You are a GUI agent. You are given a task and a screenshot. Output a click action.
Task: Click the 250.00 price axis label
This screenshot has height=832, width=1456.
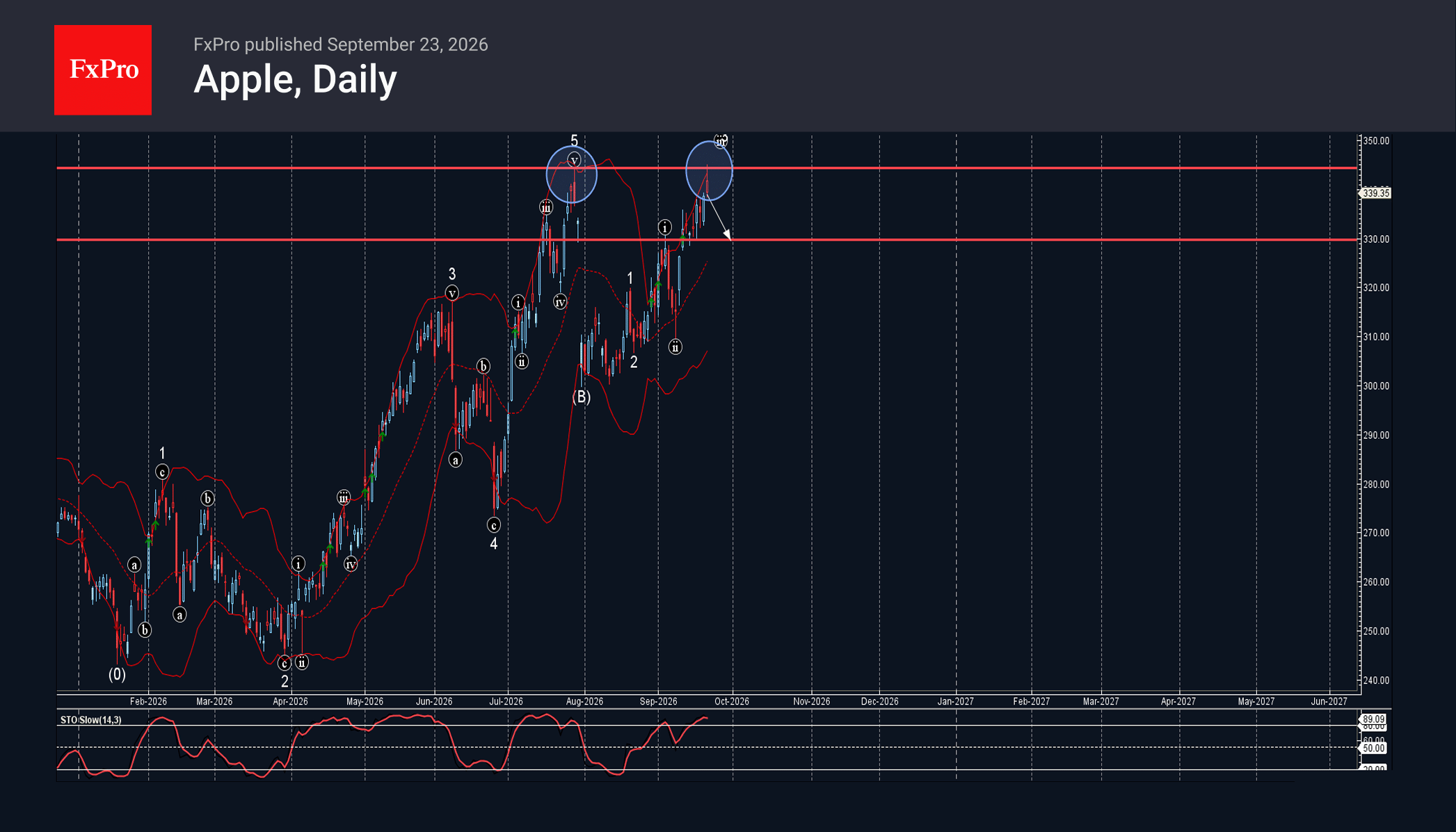pyautogui.click(x=1376, y=632)
